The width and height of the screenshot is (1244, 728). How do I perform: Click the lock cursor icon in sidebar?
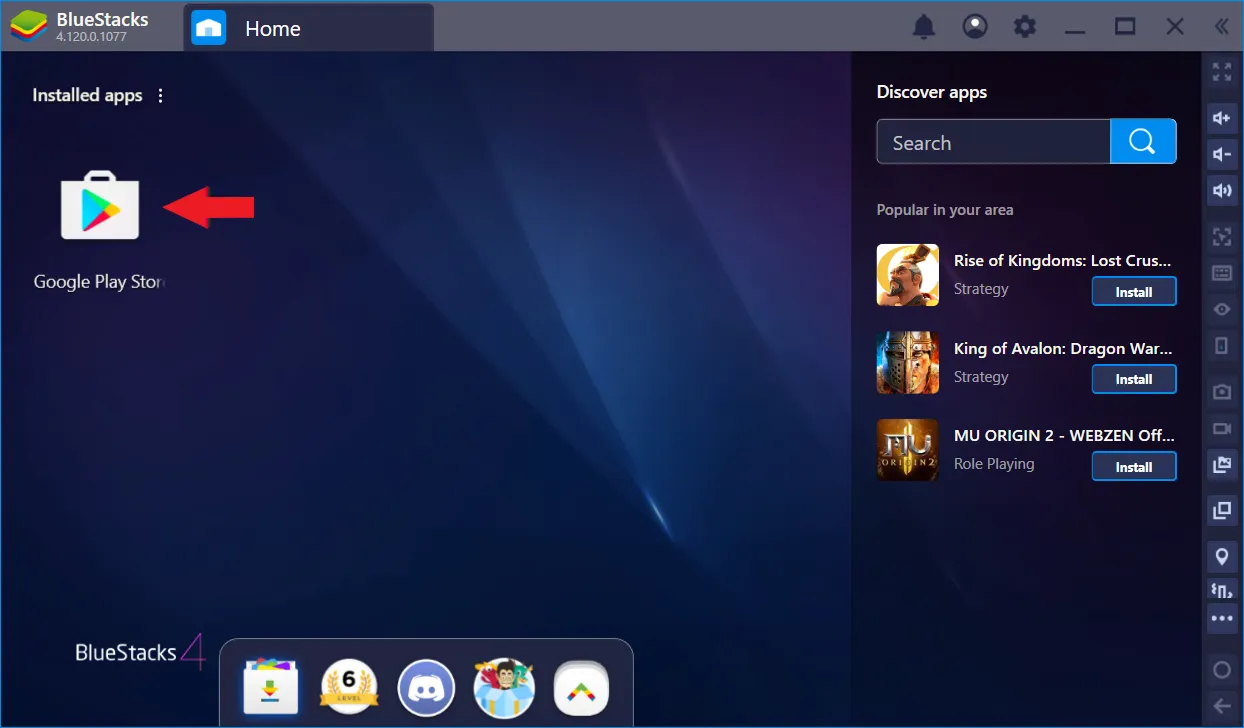(x=1221, y=237)
